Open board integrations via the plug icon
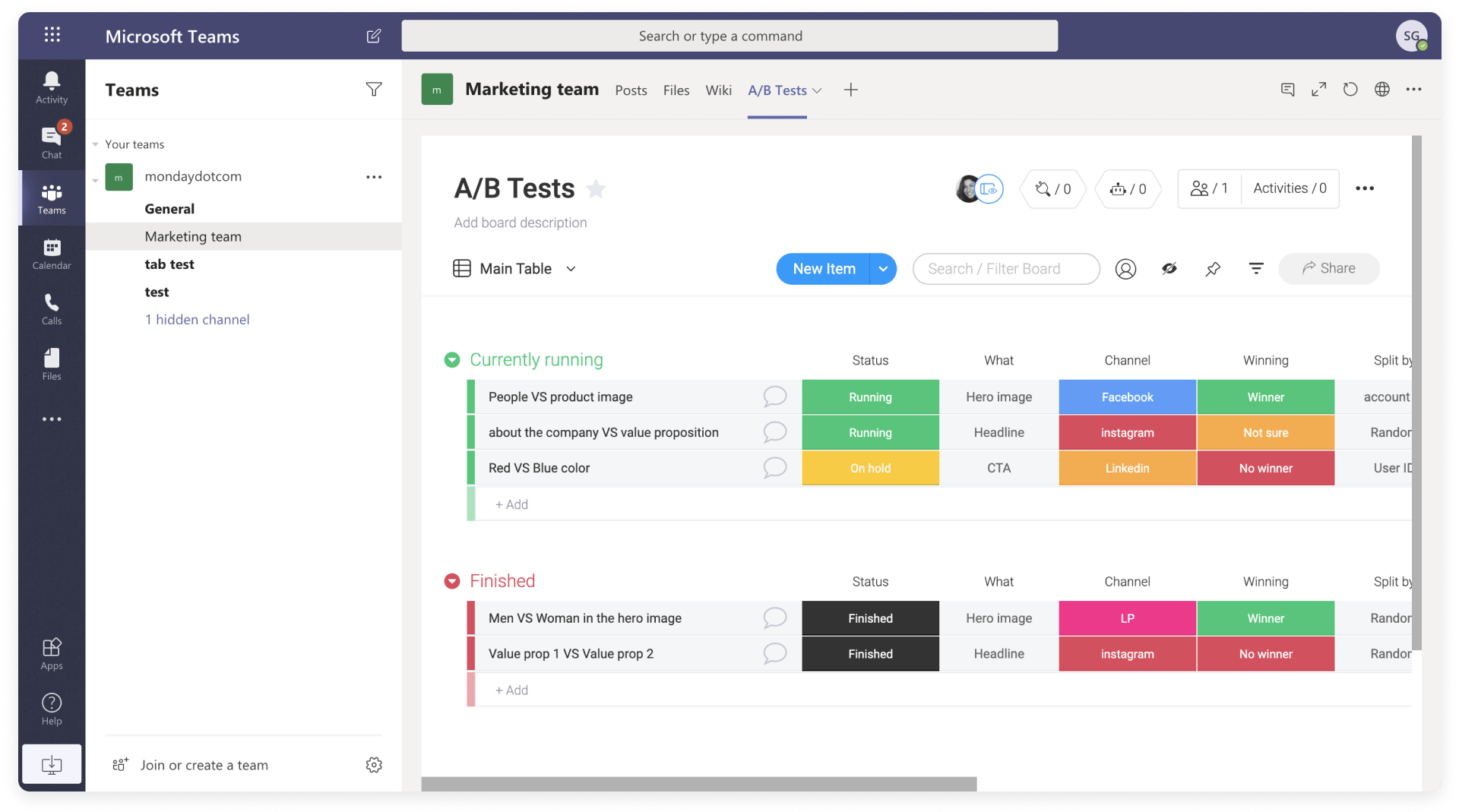 [1052, 189]
